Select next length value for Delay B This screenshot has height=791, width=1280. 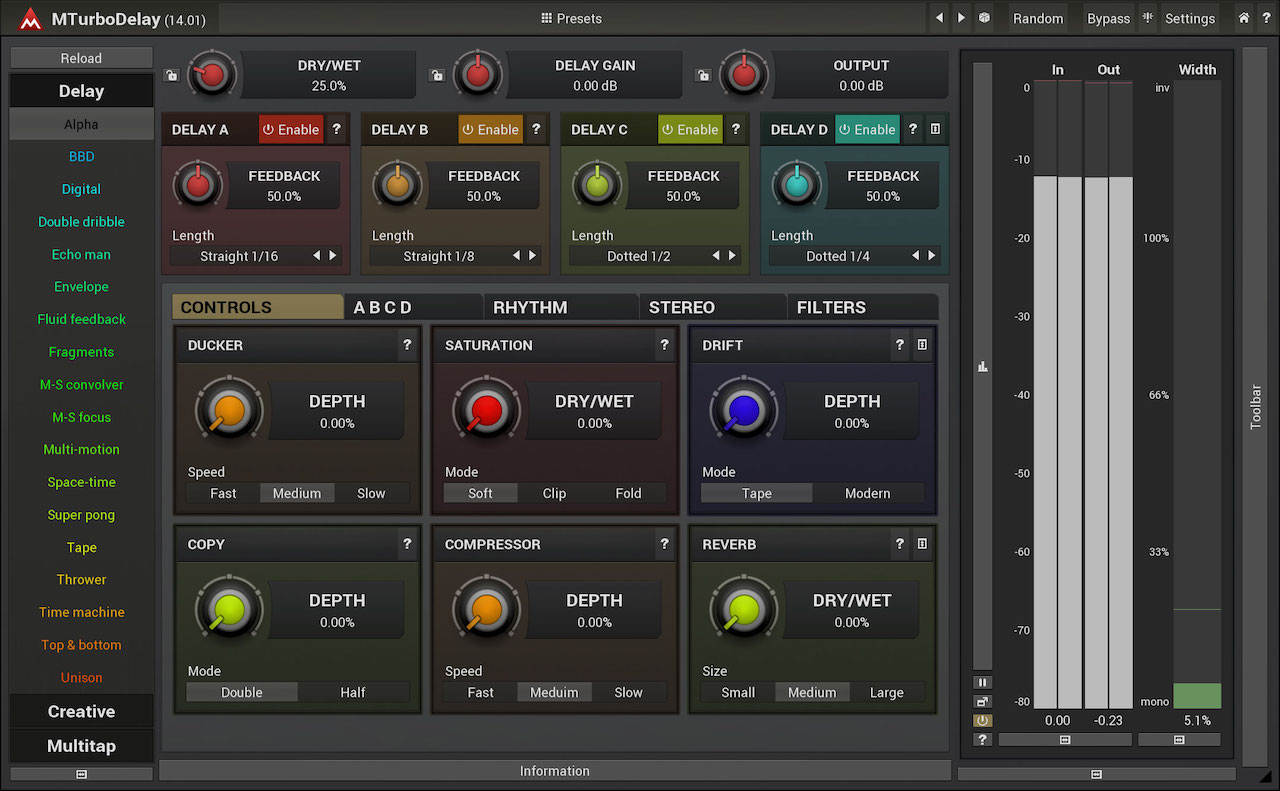pyautogui.click(x=533, y=256)
